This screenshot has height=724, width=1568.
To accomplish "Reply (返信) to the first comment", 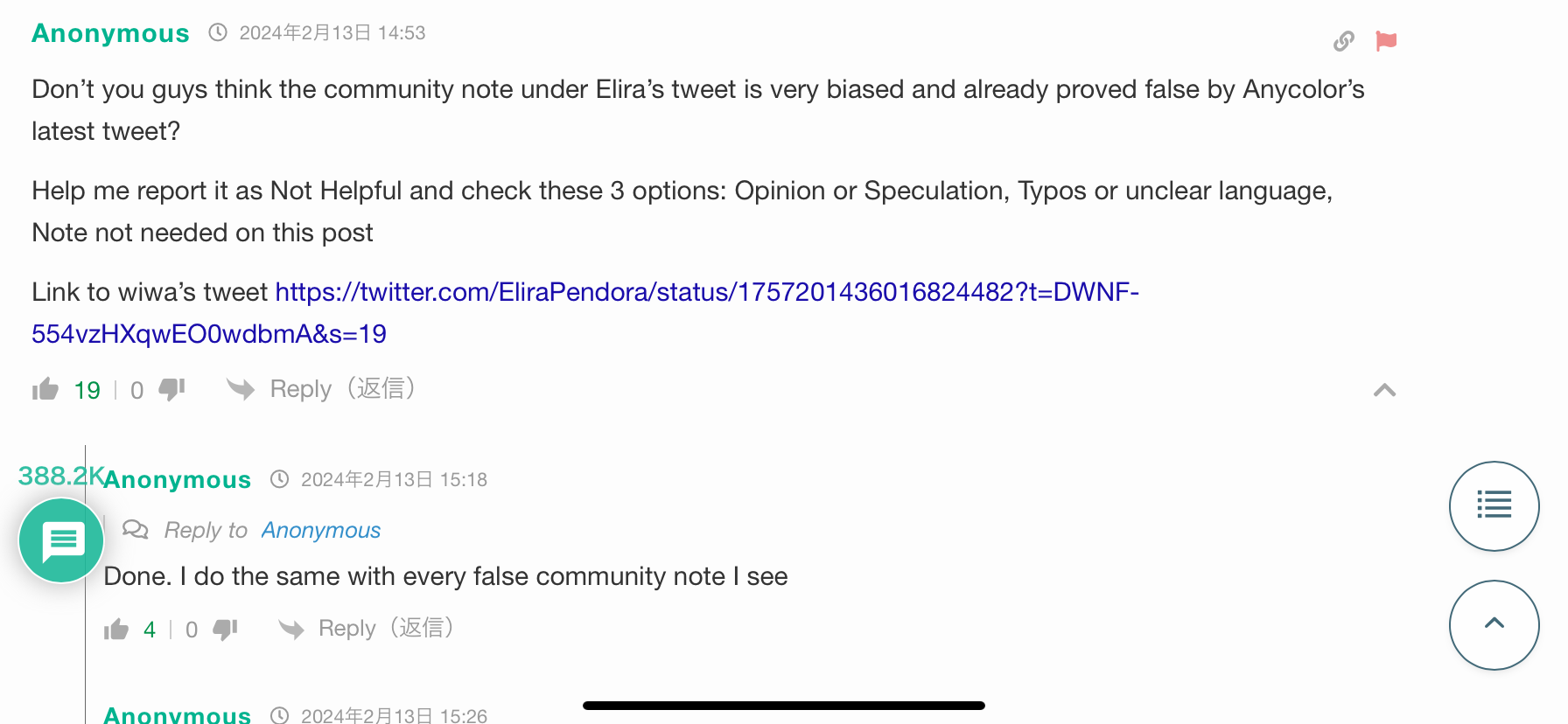I will coord(342,388).
